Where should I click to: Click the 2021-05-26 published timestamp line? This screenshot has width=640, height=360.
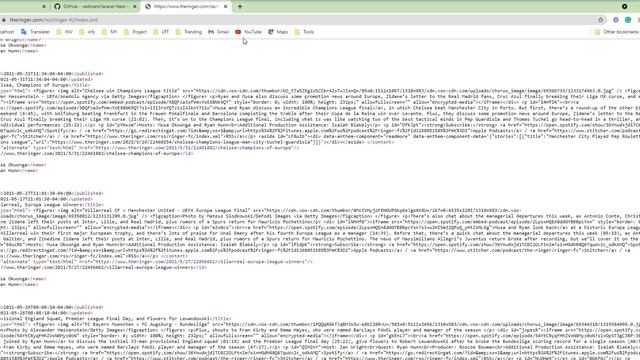(52, 307)
